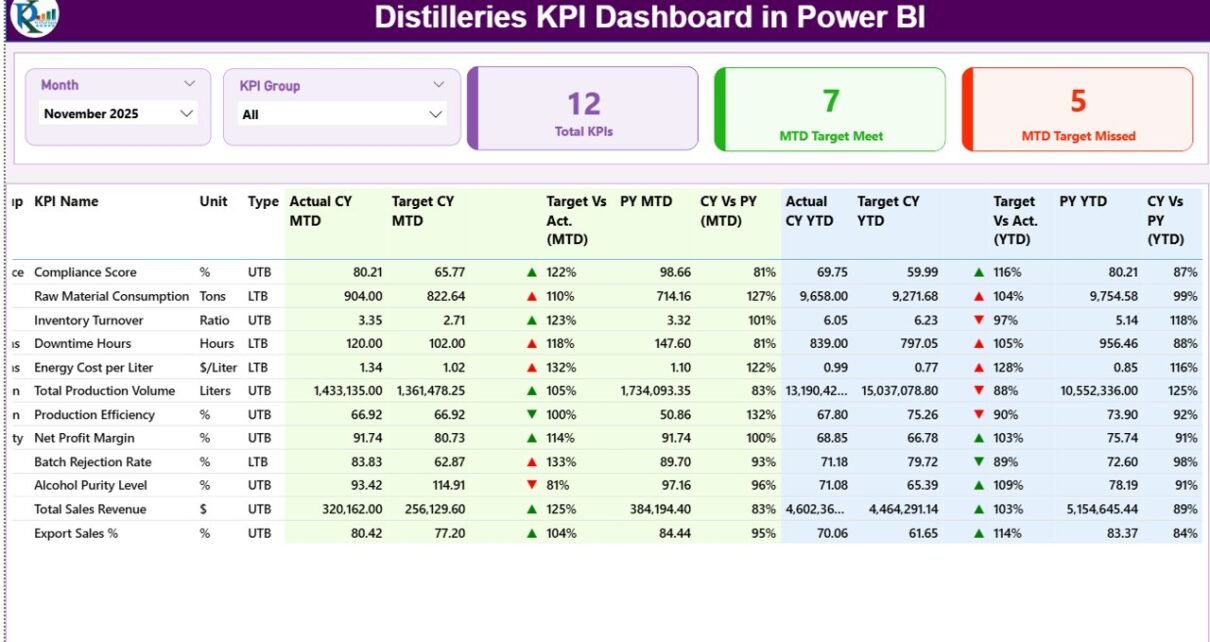
Task: Select the Total KPIs card
Action: tap(583, 109)
